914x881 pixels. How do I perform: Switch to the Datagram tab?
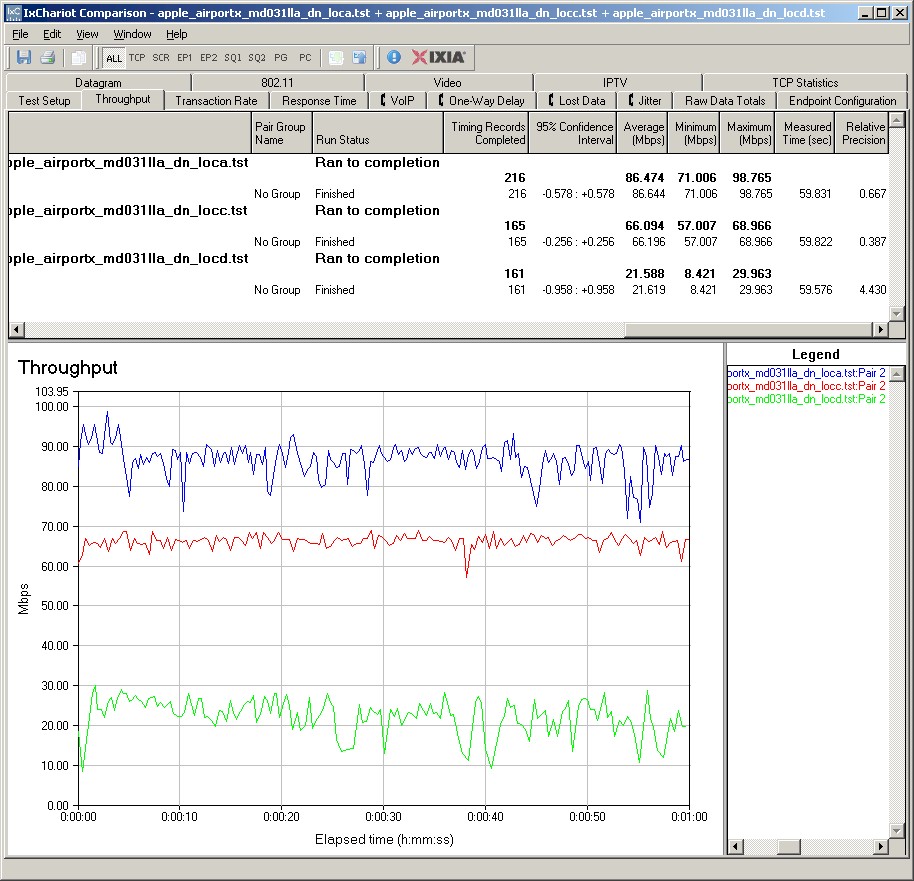(x=98, y=83)
